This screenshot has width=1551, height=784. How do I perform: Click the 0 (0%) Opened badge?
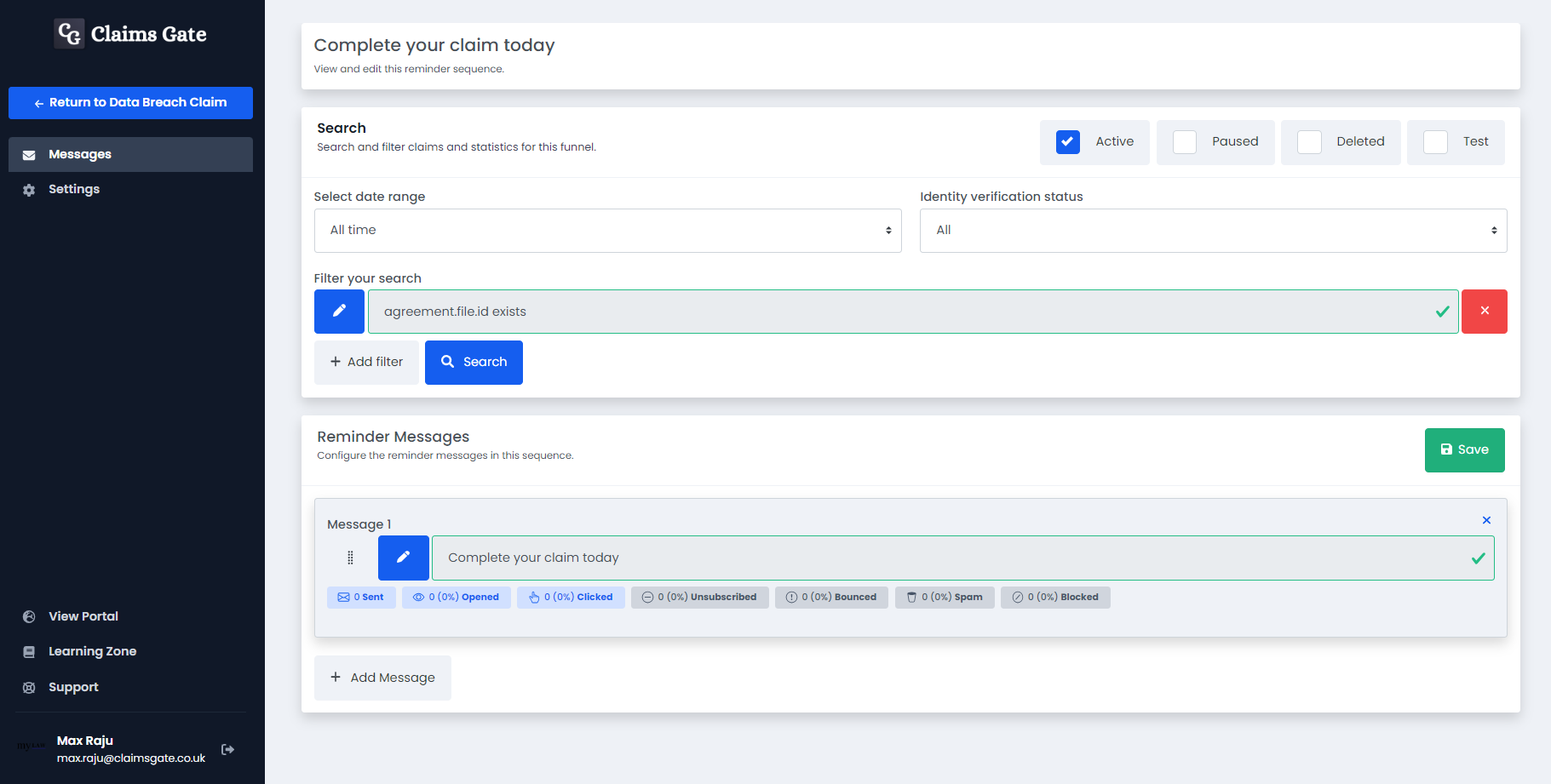pyautogui.click(x=457, y=598)
